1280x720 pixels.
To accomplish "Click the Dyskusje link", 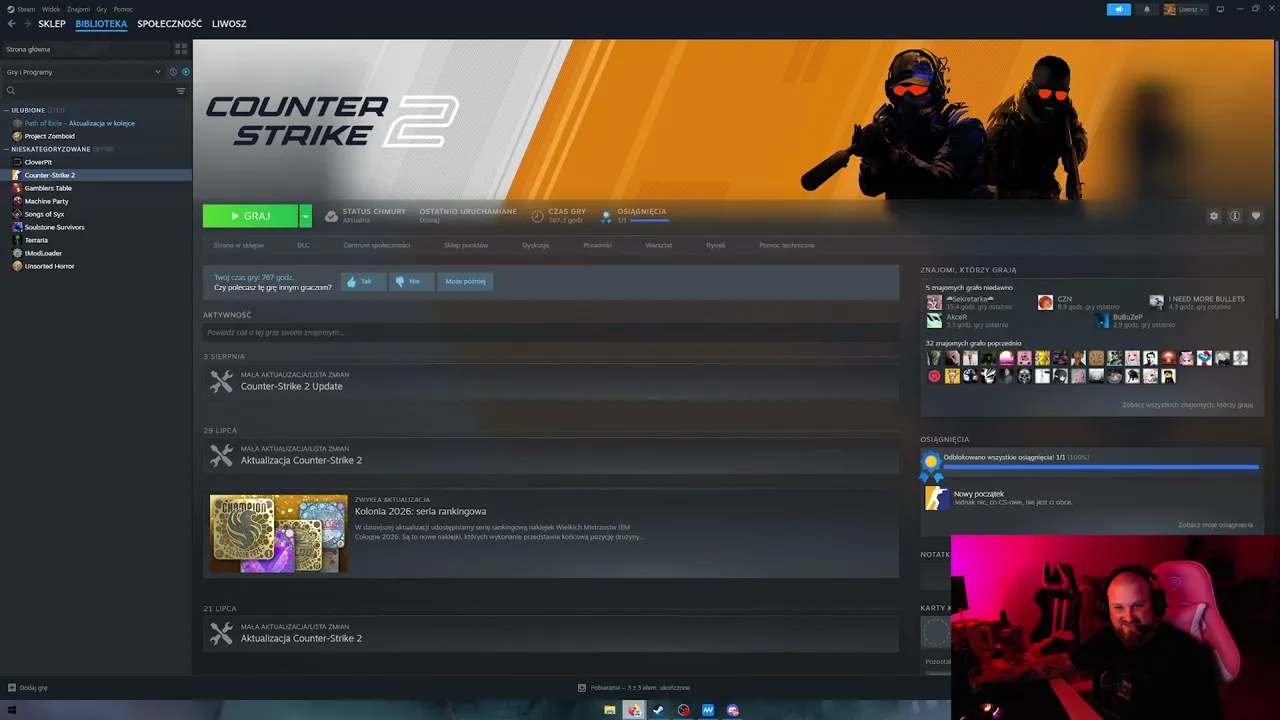I will (536, 245).
